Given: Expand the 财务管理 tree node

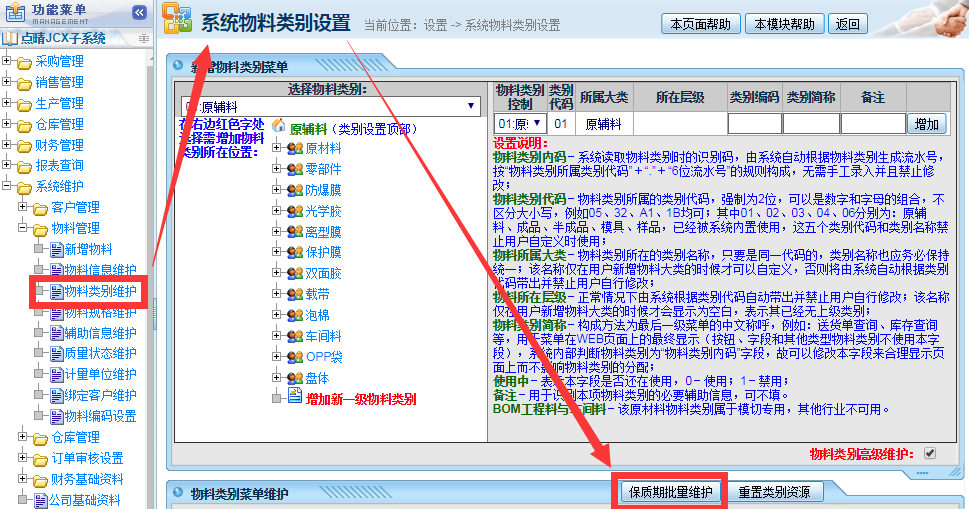Looking at the screenshot, I should (7, 144).
